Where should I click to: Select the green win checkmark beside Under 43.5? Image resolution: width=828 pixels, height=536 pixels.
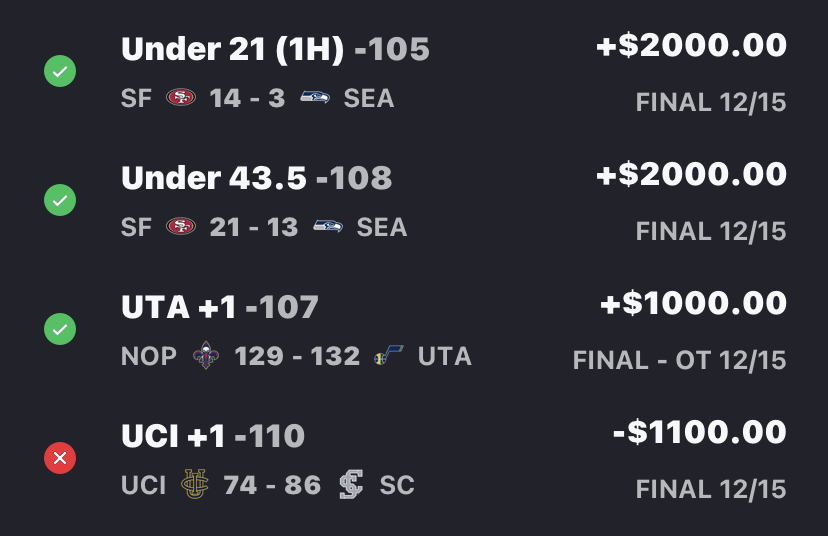pos(60,201)
